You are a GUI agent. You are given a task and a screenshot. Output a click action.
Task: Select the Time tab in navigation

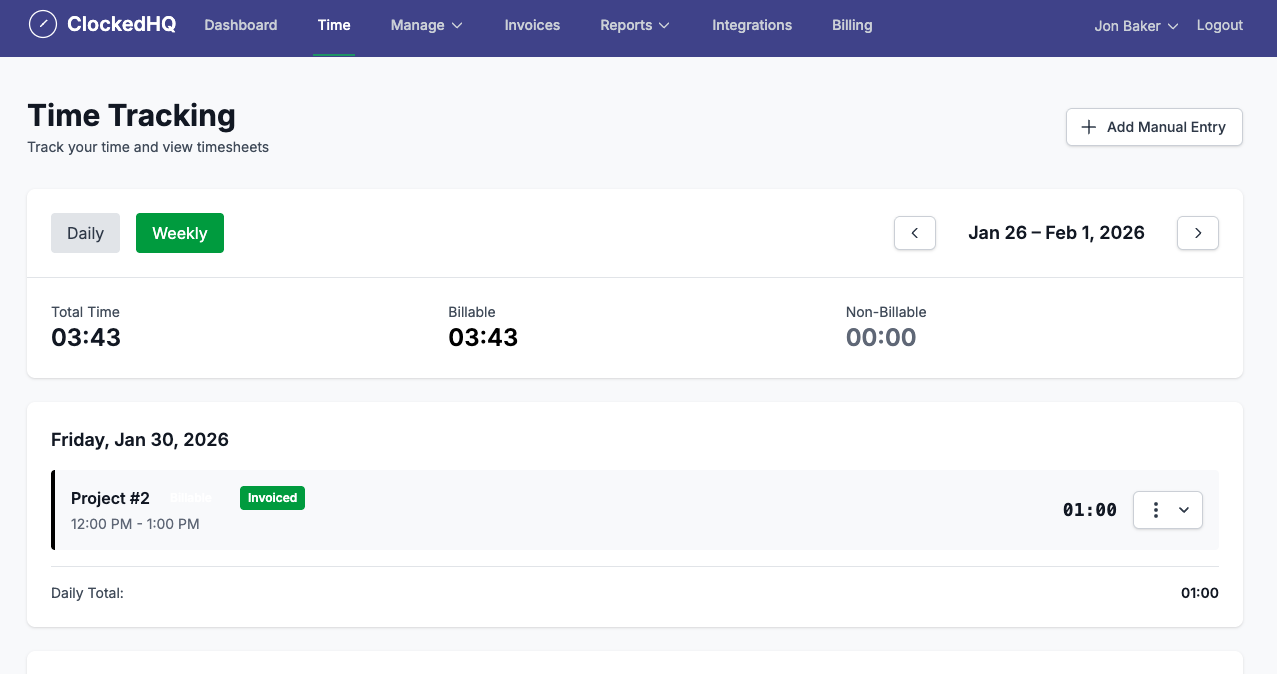tap(333, 25)
